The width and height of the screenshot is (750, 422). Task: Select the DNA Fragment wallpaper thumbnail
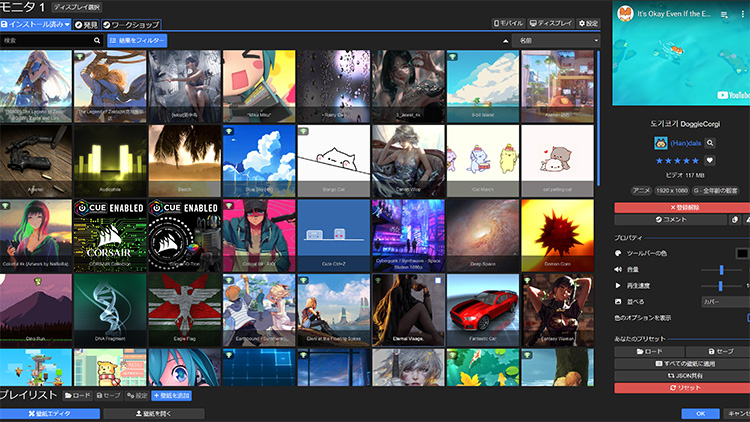point(110,310)
